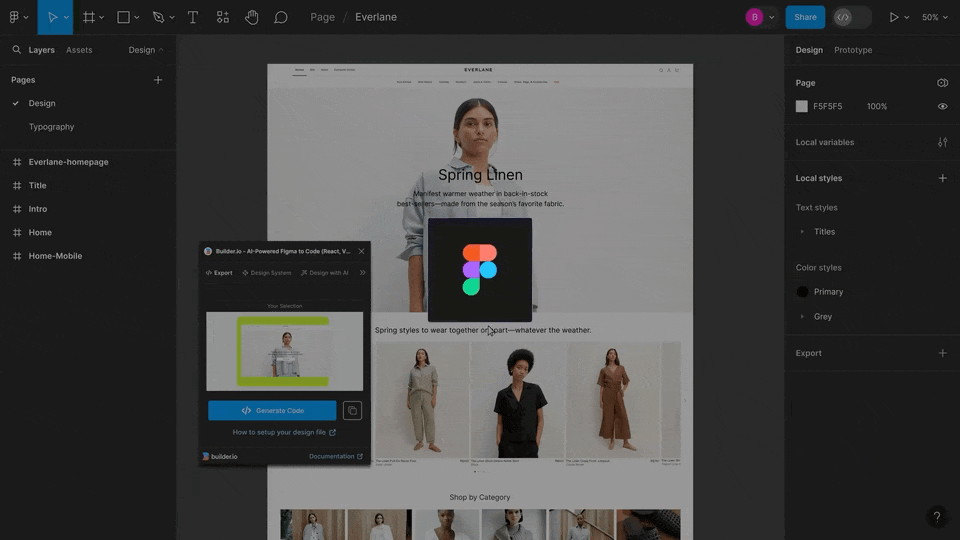This screenshot has width=960, height=540.
Task: Click the Generate Code button
Action: coord(272,411)
